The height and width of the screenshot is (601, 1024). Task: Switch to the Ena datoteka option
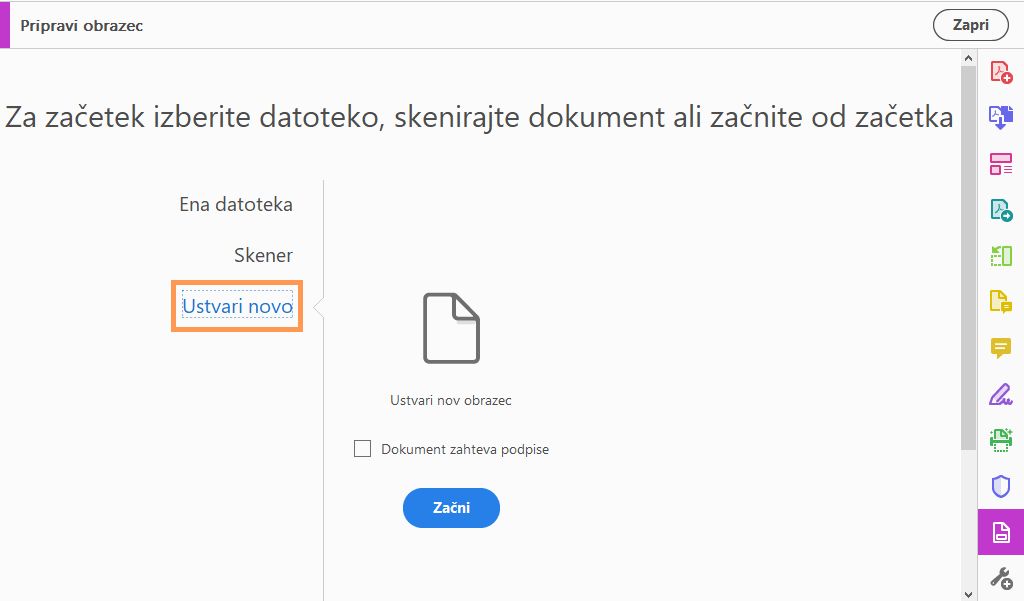click(x=236, y=204)
